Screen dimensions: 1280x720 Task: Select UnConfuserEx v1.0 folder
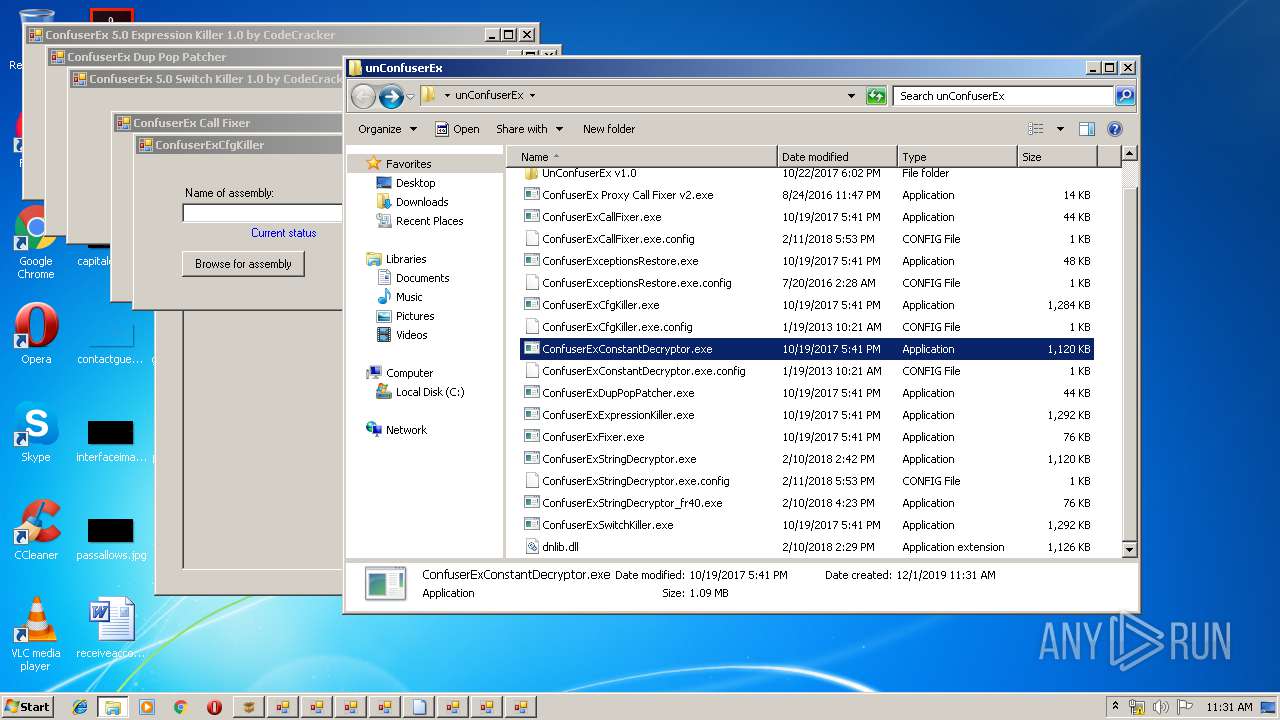(x=807, y=173)
